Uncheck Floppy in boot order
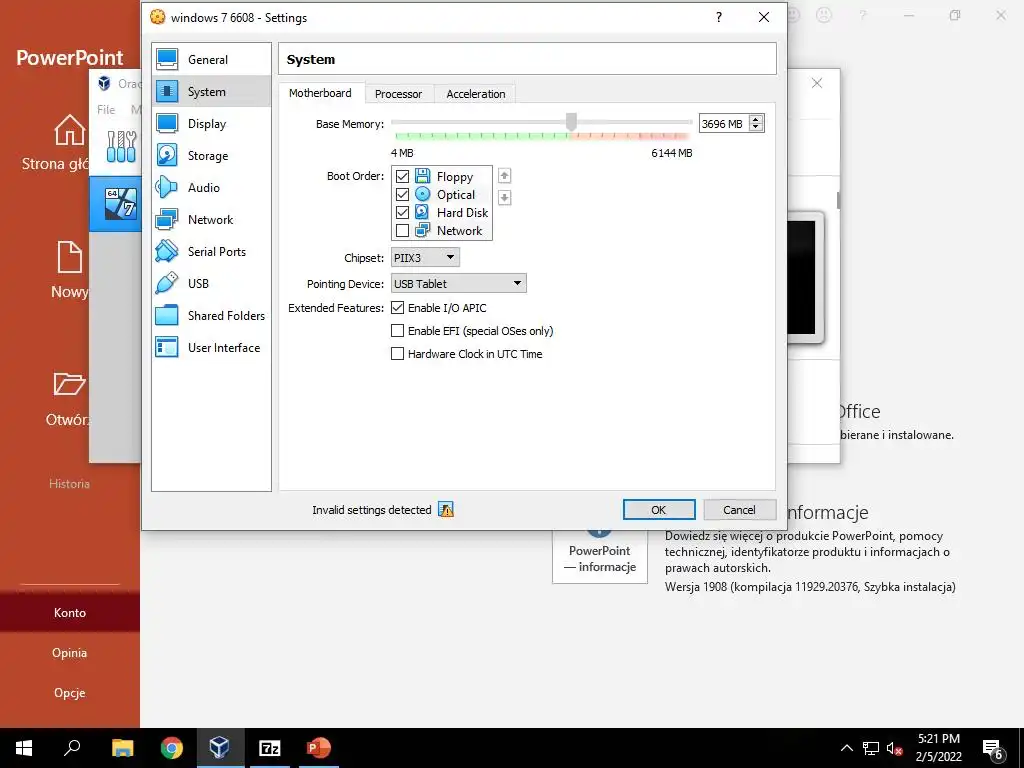1024x768 pixels. (402, 176)
